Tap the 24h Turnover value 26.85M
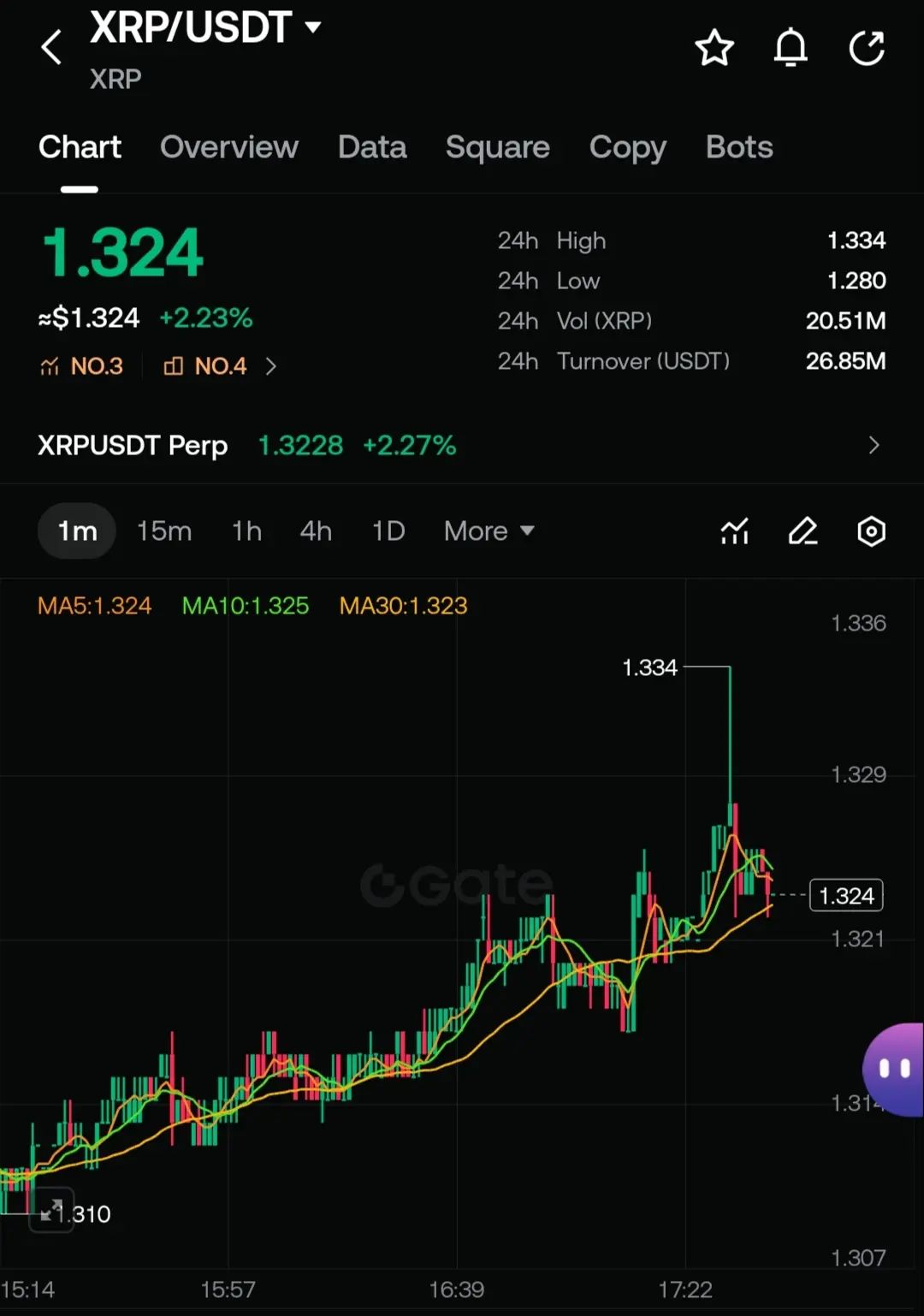Screen dimensions: 924x1316 coord(845,361)
